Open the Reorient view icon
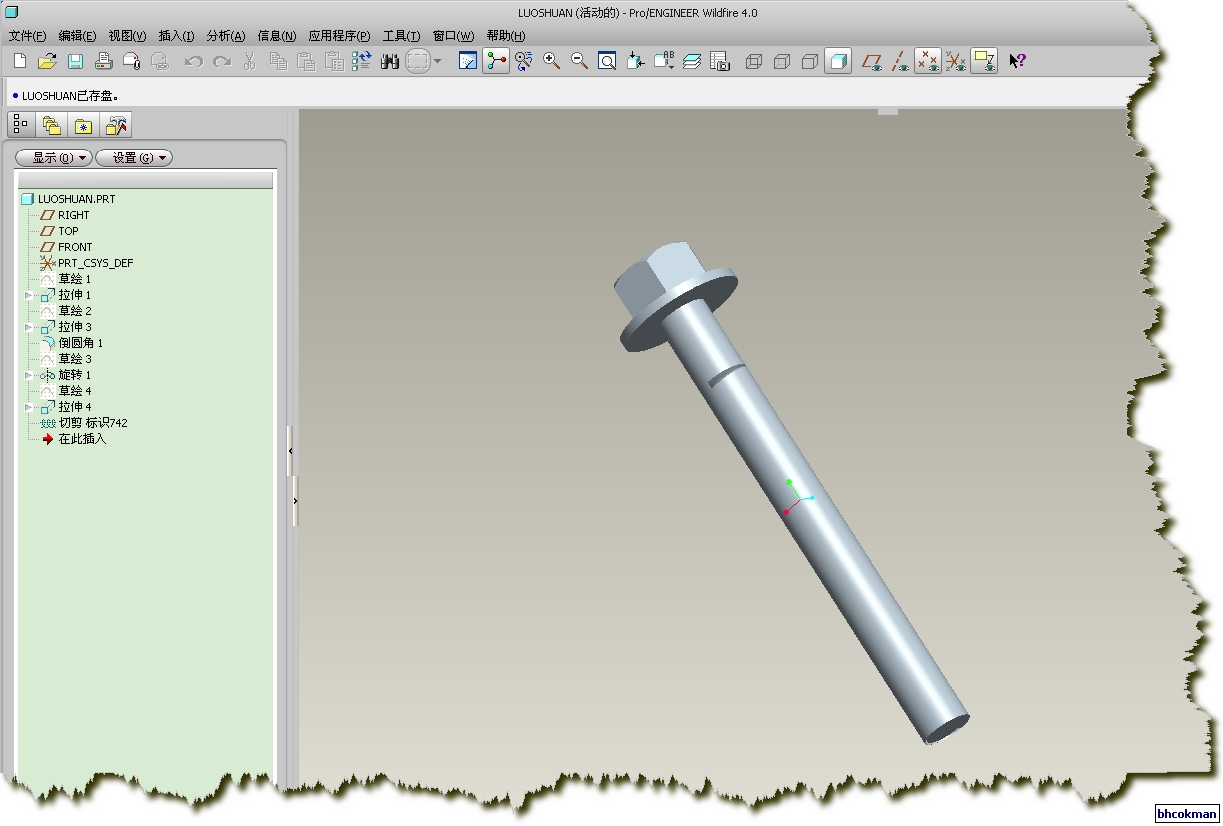This screenshot has height=826, width=1223. coord(635,61)
